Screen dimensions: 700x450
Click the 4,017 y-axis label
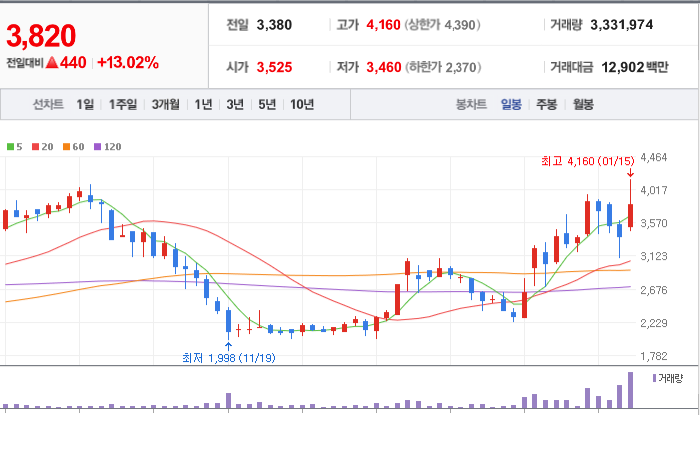(x=654, y=190)
